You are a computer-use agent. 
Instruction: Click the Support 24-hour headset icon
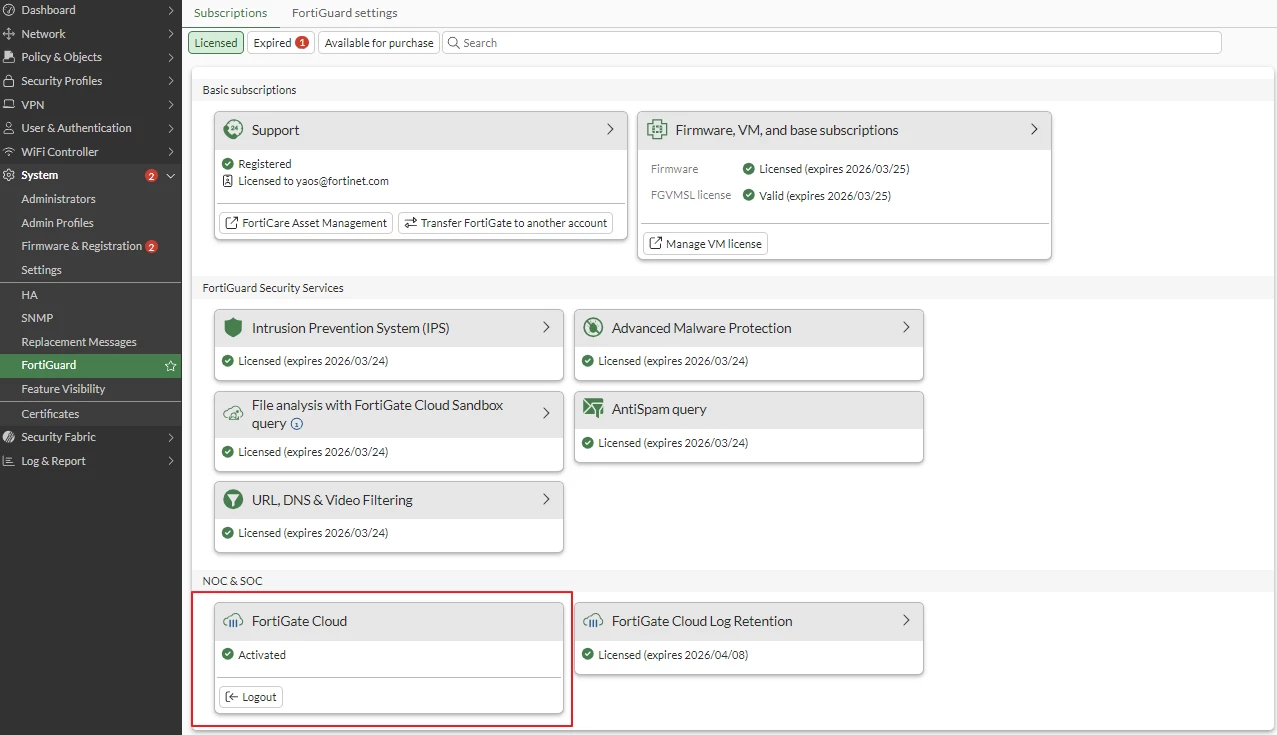233,130
